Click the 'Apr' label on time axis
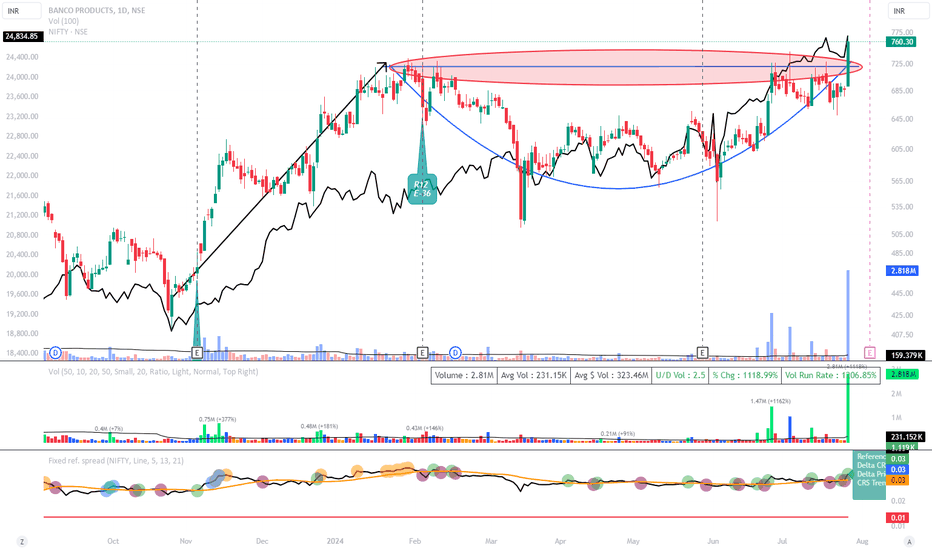The image size is (932, 550). 560,541
